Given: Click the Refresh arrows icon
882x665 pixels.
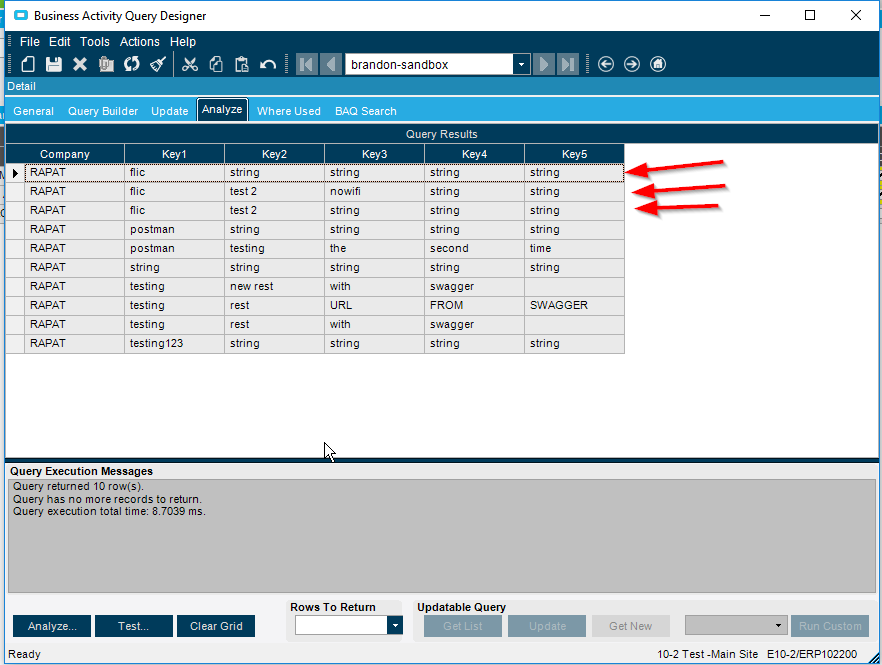Looking at the screenshot, I should coord(132,64).
